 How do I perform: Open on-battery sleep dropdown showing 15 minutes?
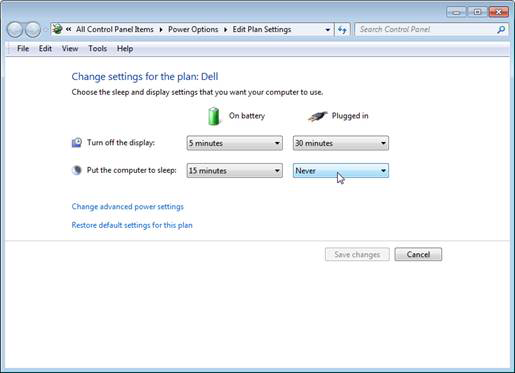[x=235, y=171]
